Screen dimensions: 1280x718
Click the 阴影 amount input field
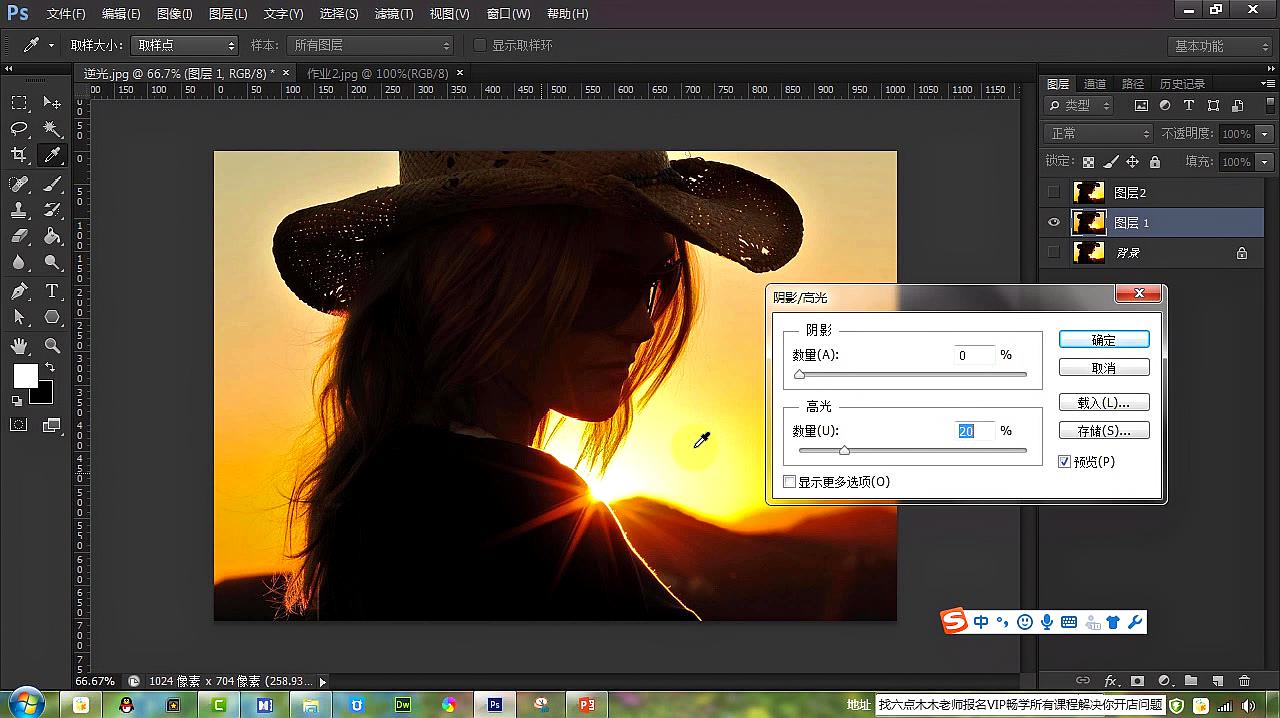[974, 355]
